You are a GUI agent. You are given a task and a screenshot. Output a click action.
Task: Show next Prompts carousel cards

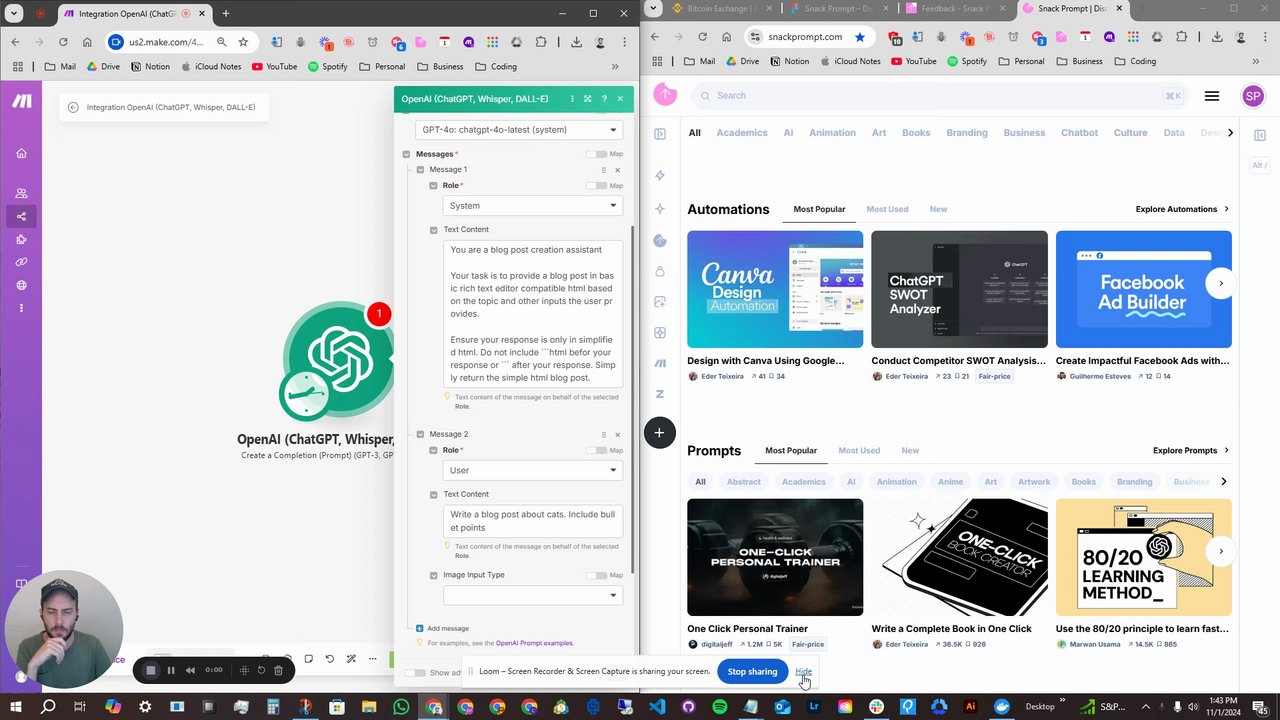[1221, 552]
